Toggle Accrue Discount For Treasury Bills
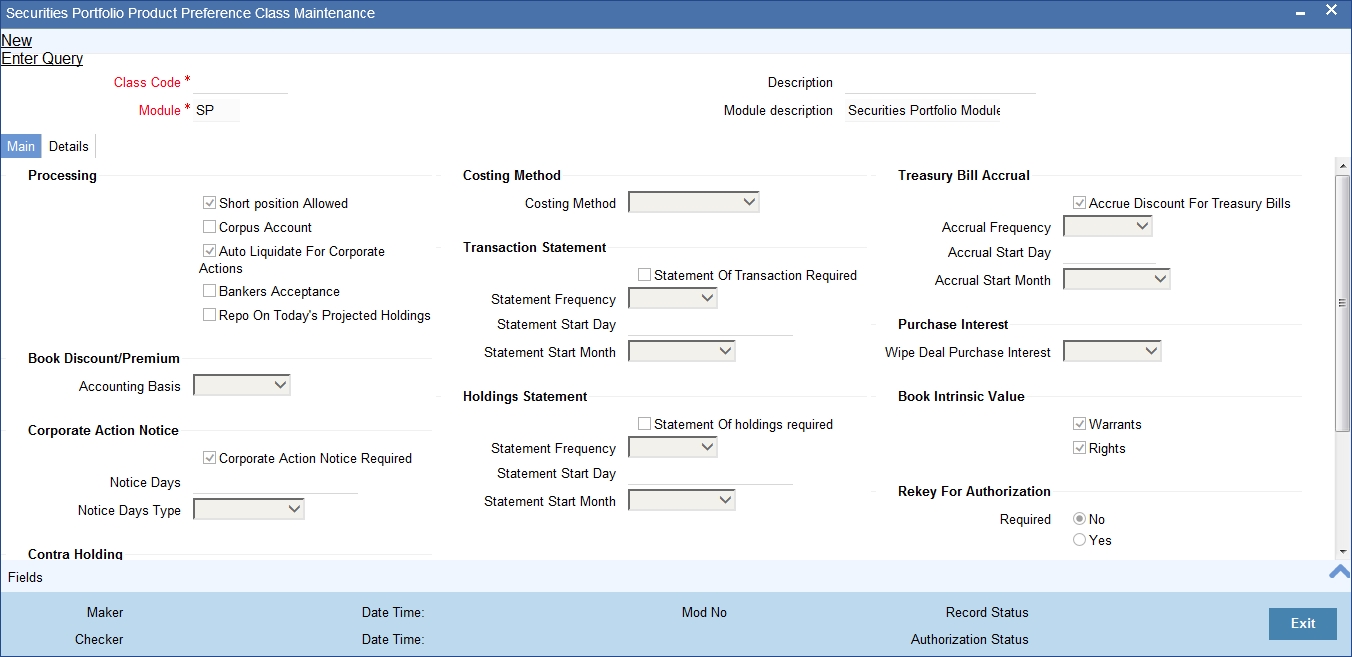The width and height of the screenshot is (1352, 657). click(1079, 203)
